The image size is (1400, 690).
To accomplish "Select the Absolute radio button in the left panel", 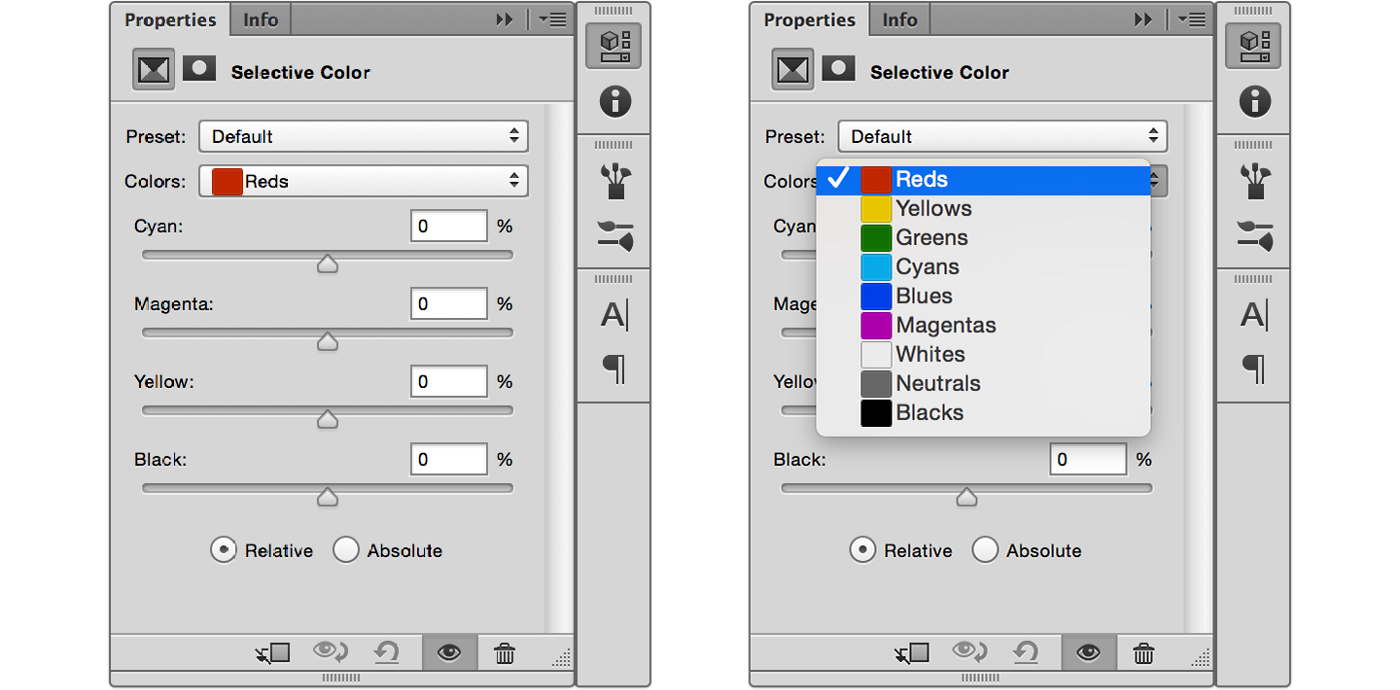I will click(346, 550).
